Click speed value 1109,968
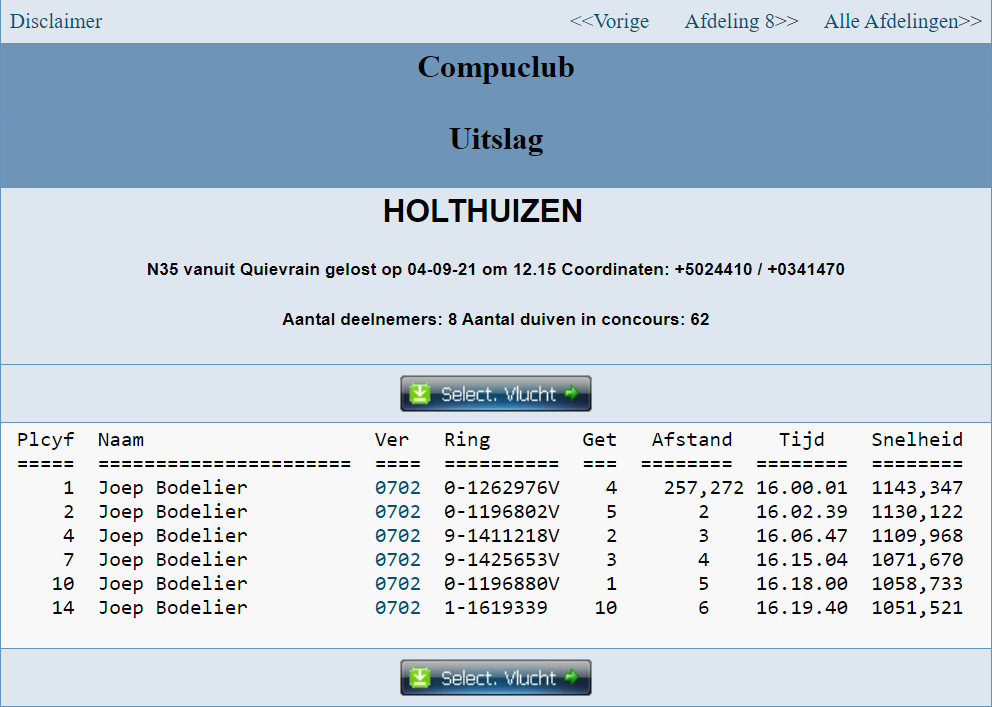 (917, 536)
